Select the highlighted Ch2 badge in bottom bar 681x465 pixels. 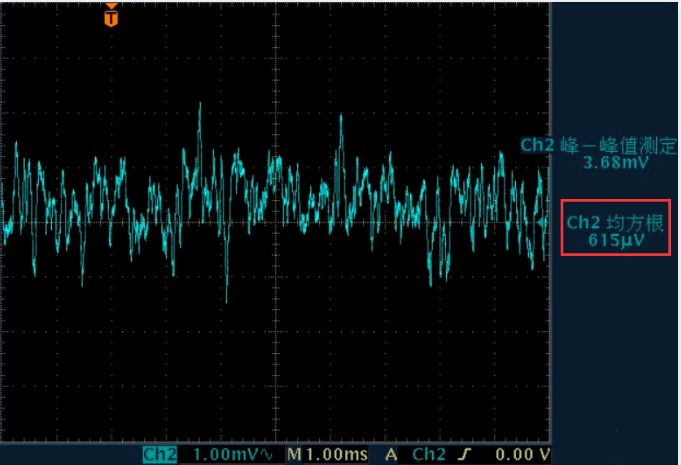[160, 455]
